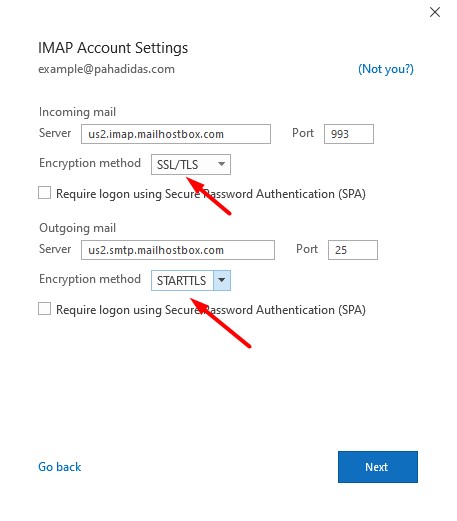Click incoming Secure Password Authentication label text
The width and height of the screenshot is (457, 521).
(211, 194)
